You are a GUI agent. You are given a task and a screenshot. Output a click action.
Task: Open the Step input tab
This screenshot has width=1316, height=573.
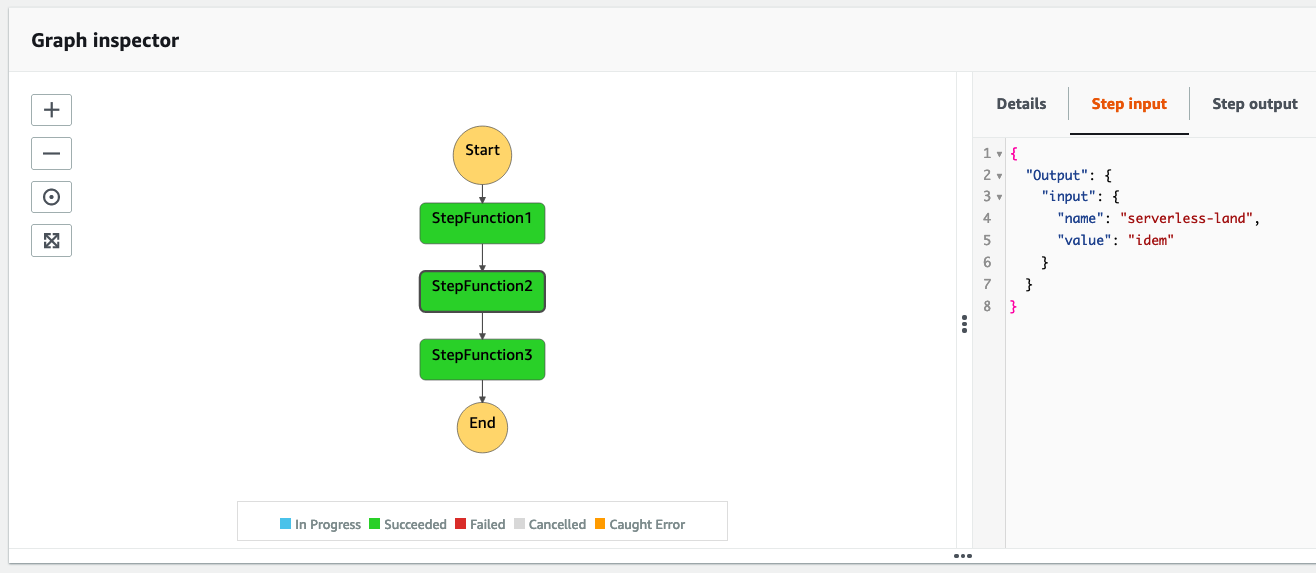coord(1129,104)
